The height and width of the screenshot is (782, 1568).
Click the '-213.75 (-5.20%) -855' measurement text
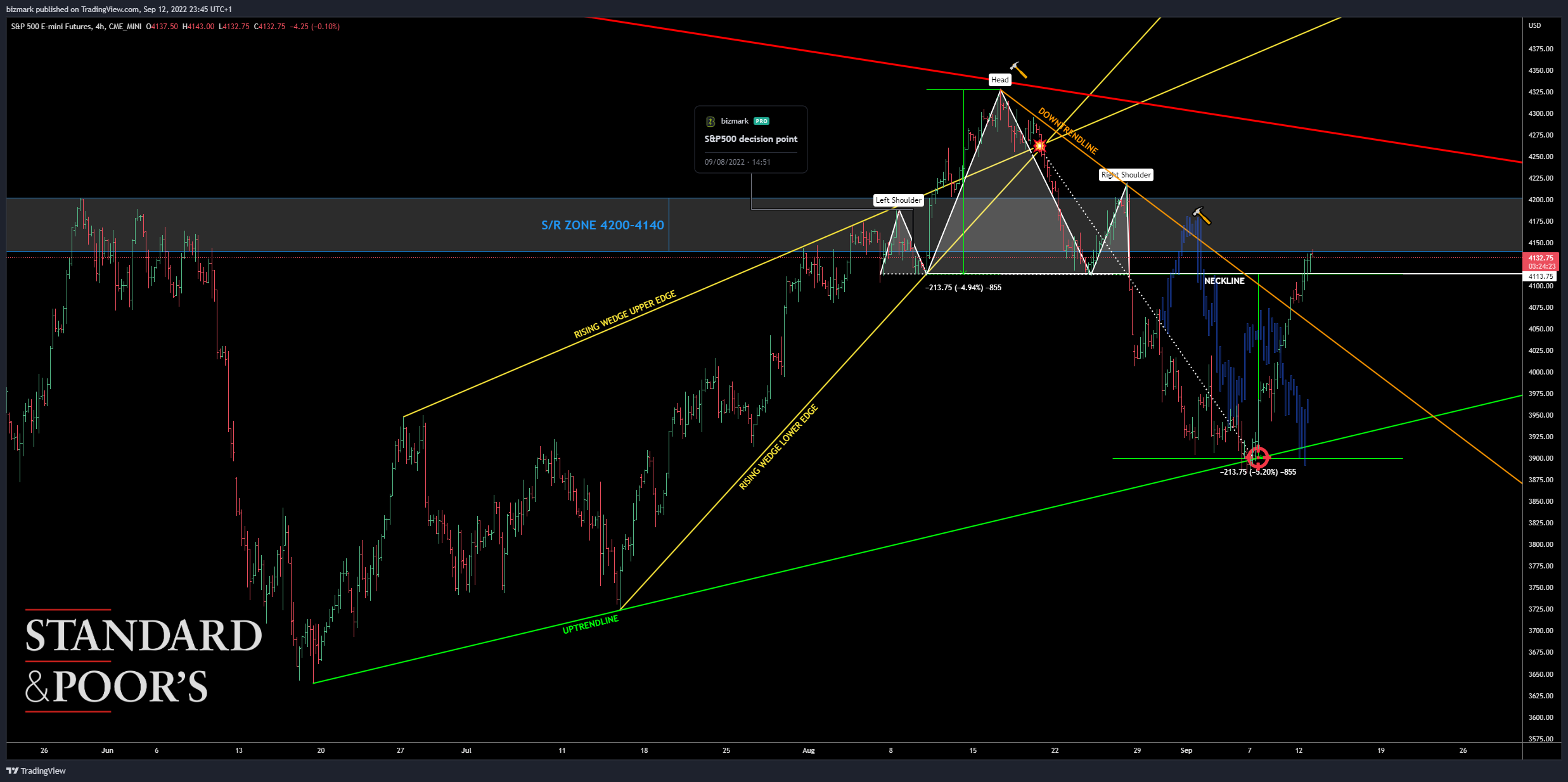[1257, 472]
